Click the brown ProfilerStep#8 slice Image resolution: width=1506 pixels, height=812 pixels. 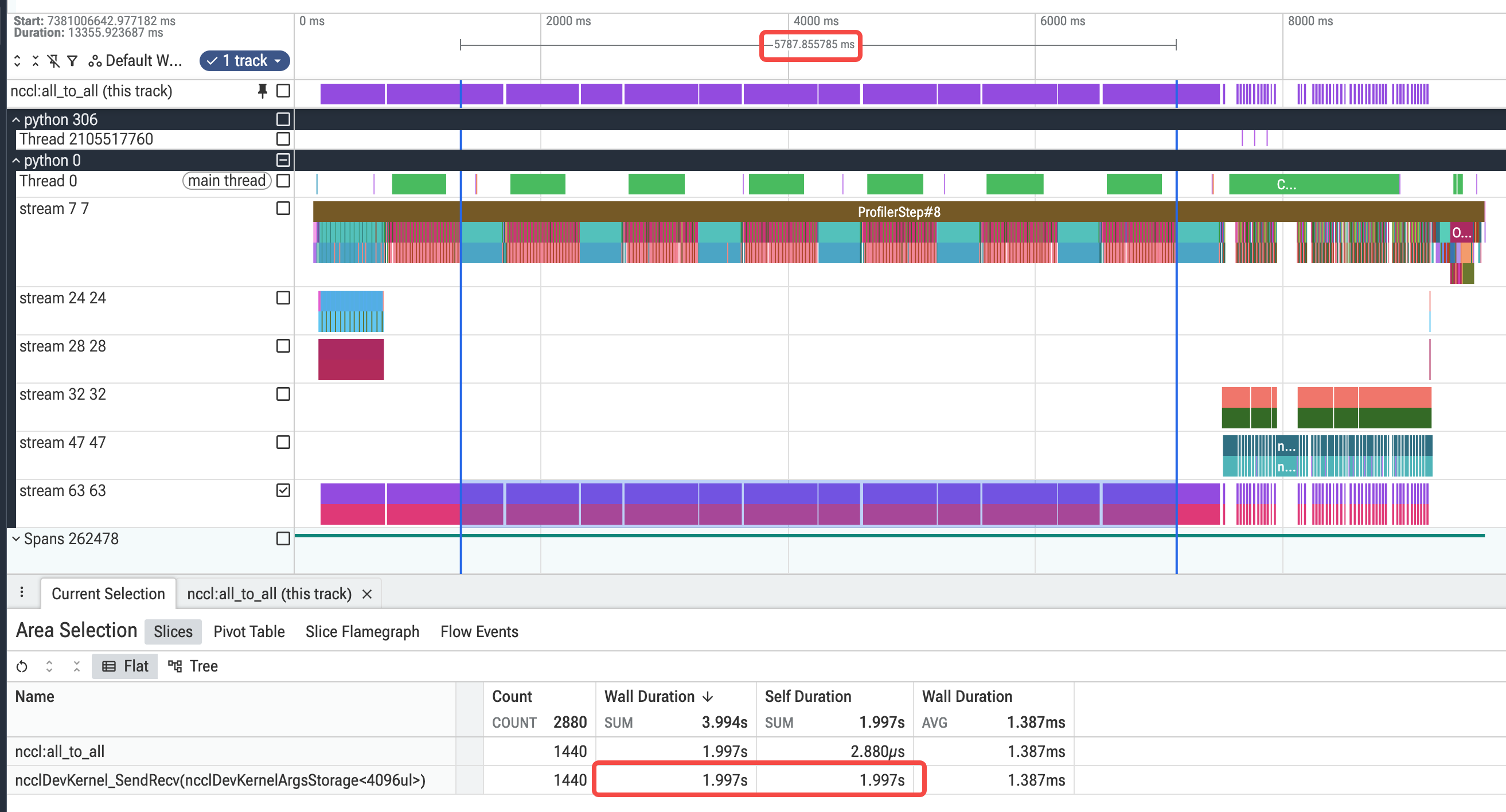pyautogui.click(x=899, y=212)
